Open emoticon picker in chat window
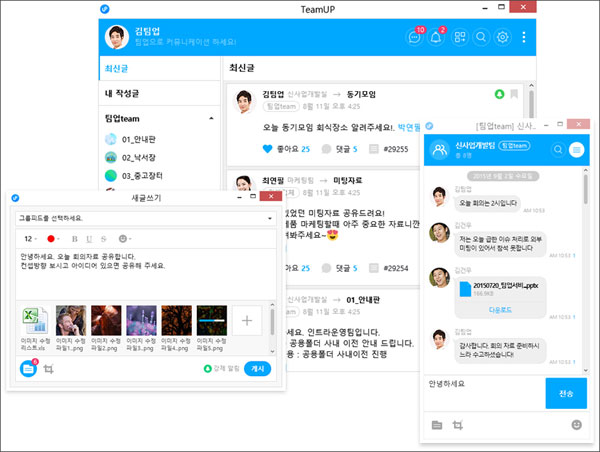Image resolution: width=600 pixels, height=452 pixels. (x=576, y=424)
